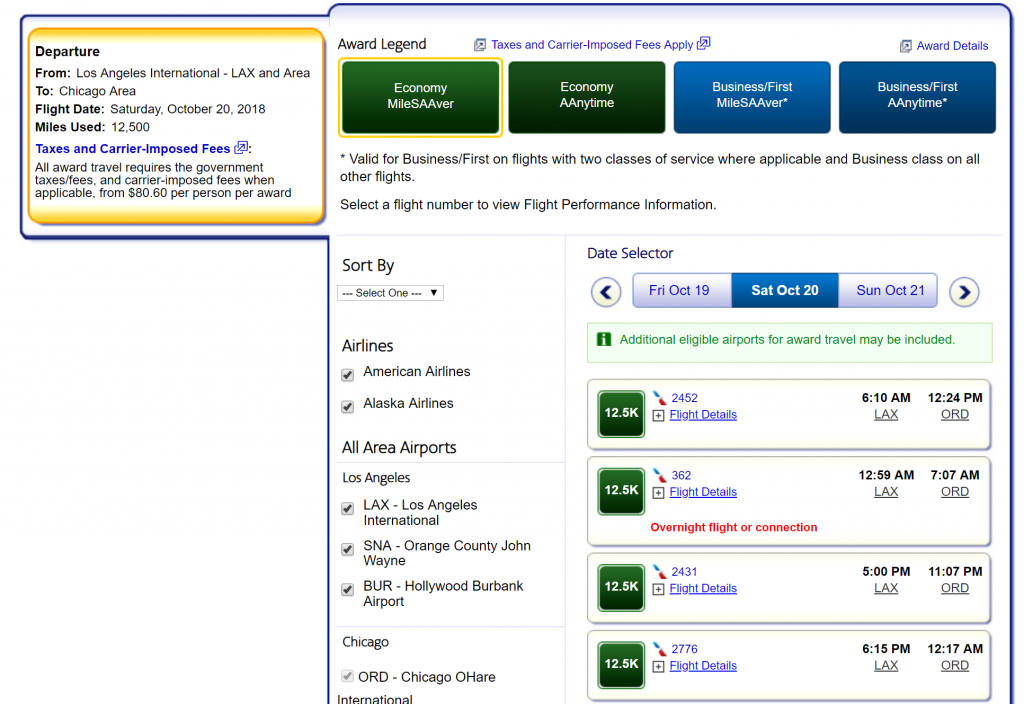This screenshot has height=704, width=1024.
Task: Select 12.5K award for flight 2431
Action: pyautogui.click(x=620, y=587)
